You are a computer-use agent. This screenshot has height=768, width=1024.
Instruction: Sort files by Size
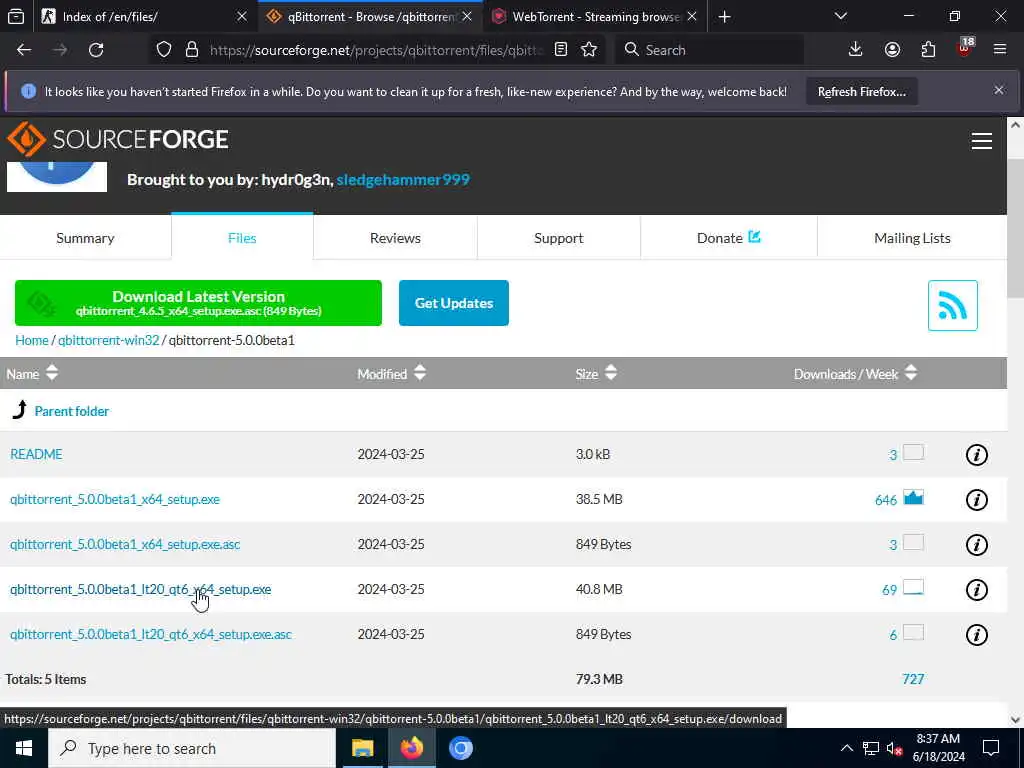pyautogui.click(x=596, y=374)
